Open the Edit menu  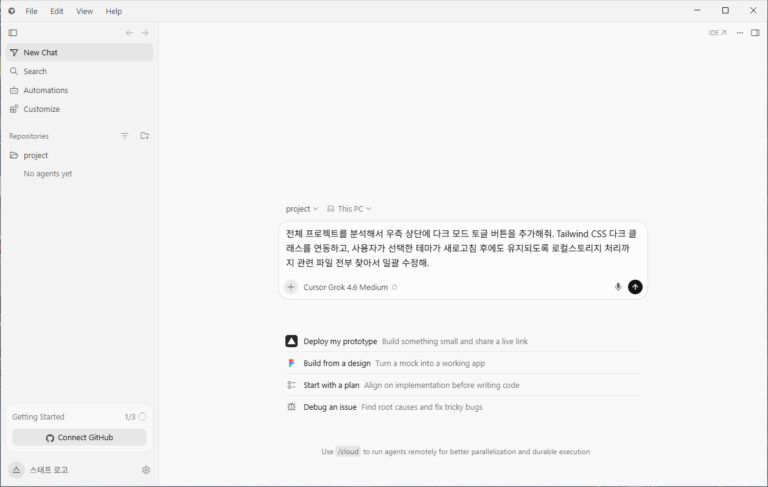56,11
